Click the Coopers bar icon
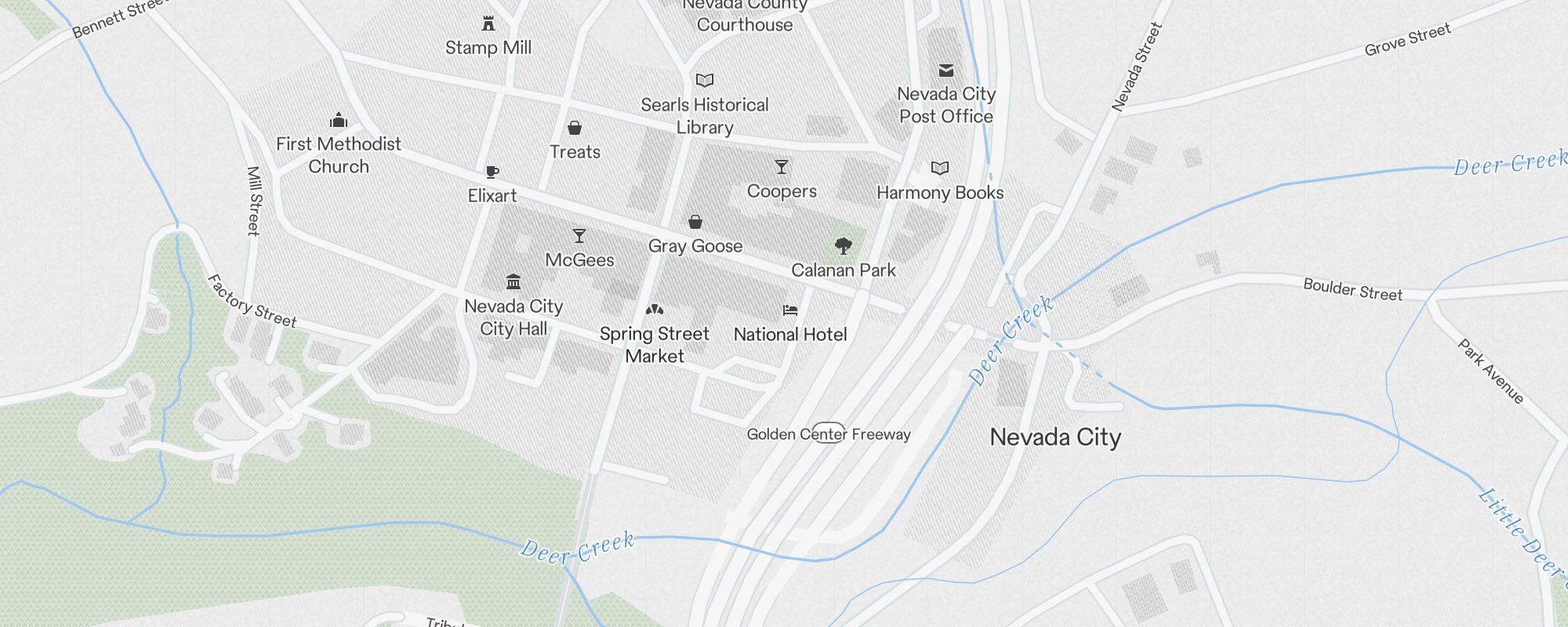The height and width of the screenshot is (627, 1568). click(x=782, y=167)
